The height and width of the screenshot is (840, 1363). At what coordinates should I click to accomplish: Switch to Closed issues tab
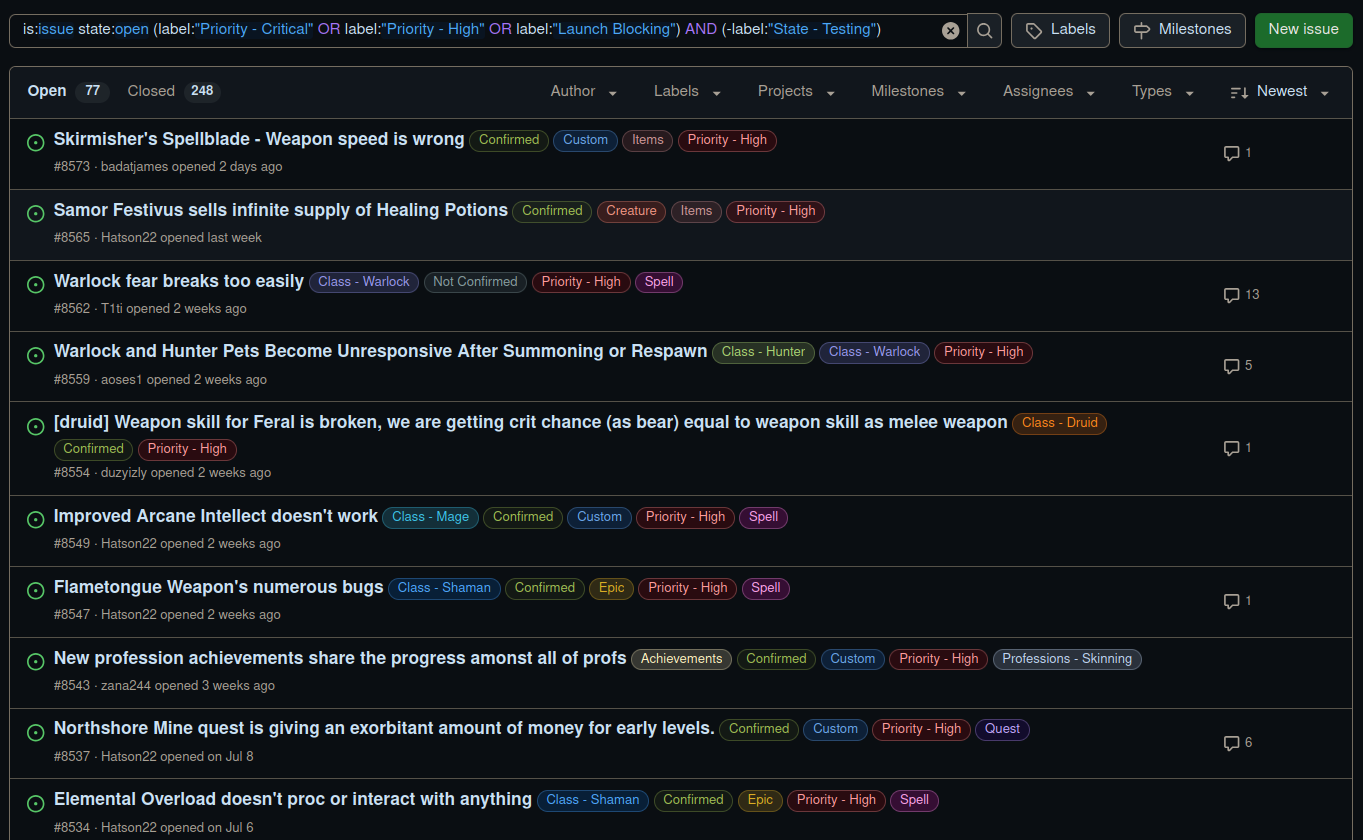coord(173,91)
